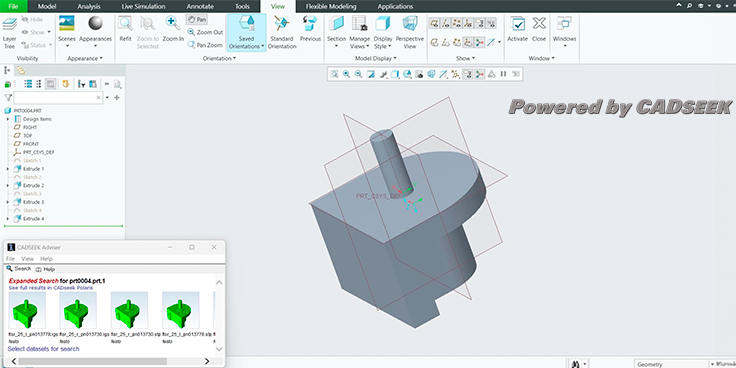Click Zoom Out in Orientation group
Viewport: 736px width, 368px height.
click(x=205, y=32)
